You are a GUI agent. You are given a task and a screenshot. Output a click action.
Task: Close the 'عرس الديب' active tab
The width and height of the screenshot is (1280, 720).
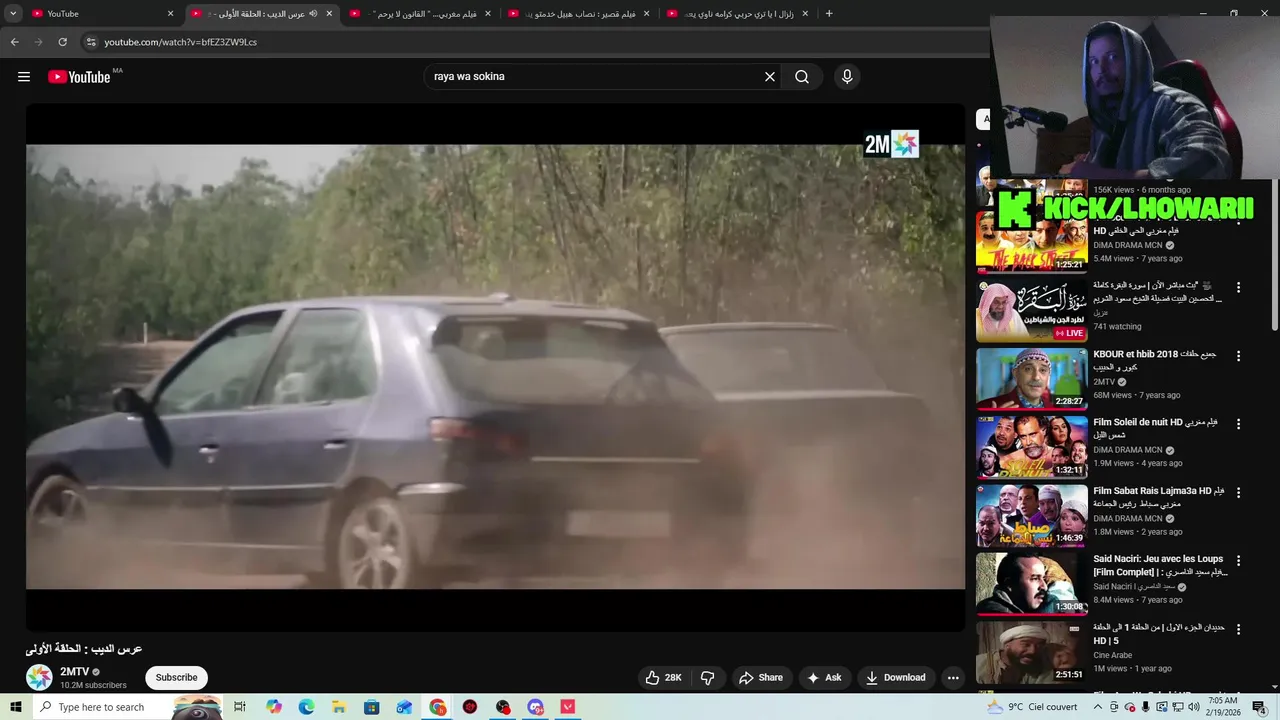pos(329,14)
